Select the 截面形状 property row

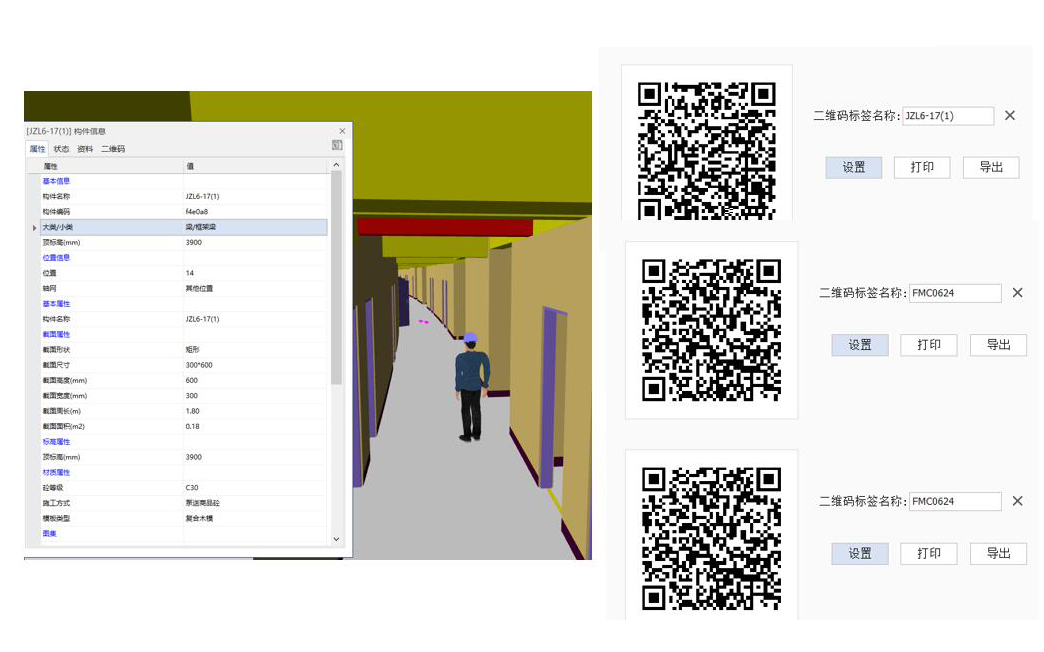pyautogui.click(x=184, y=350)
